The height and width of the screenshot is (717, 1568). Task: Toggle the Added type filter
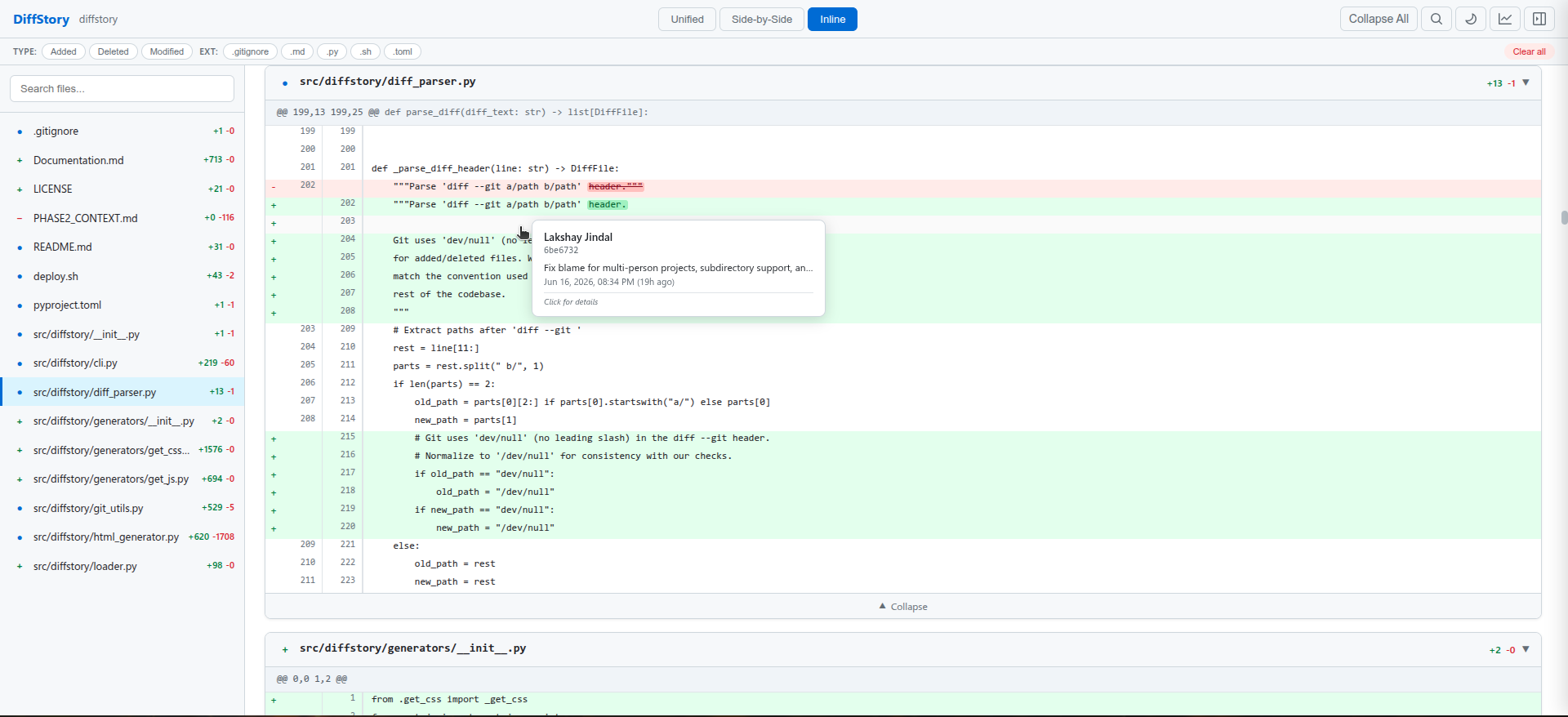point(64,51)
